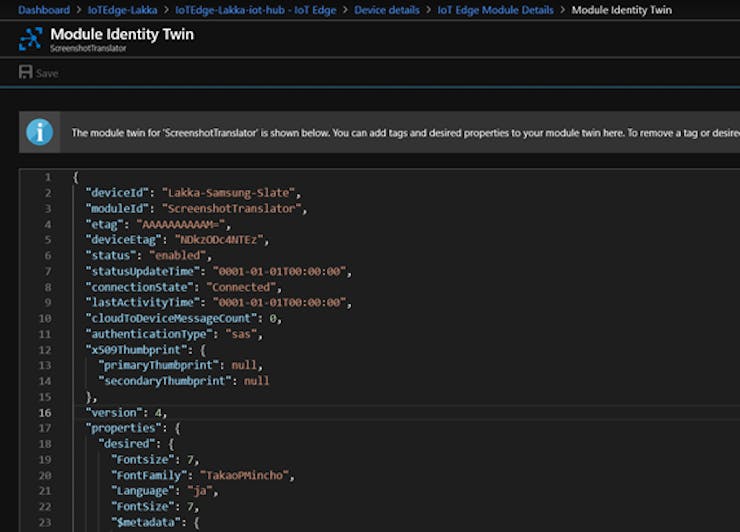
Task: Navigate to Device details breadcrumb
Action: (387, 10)
